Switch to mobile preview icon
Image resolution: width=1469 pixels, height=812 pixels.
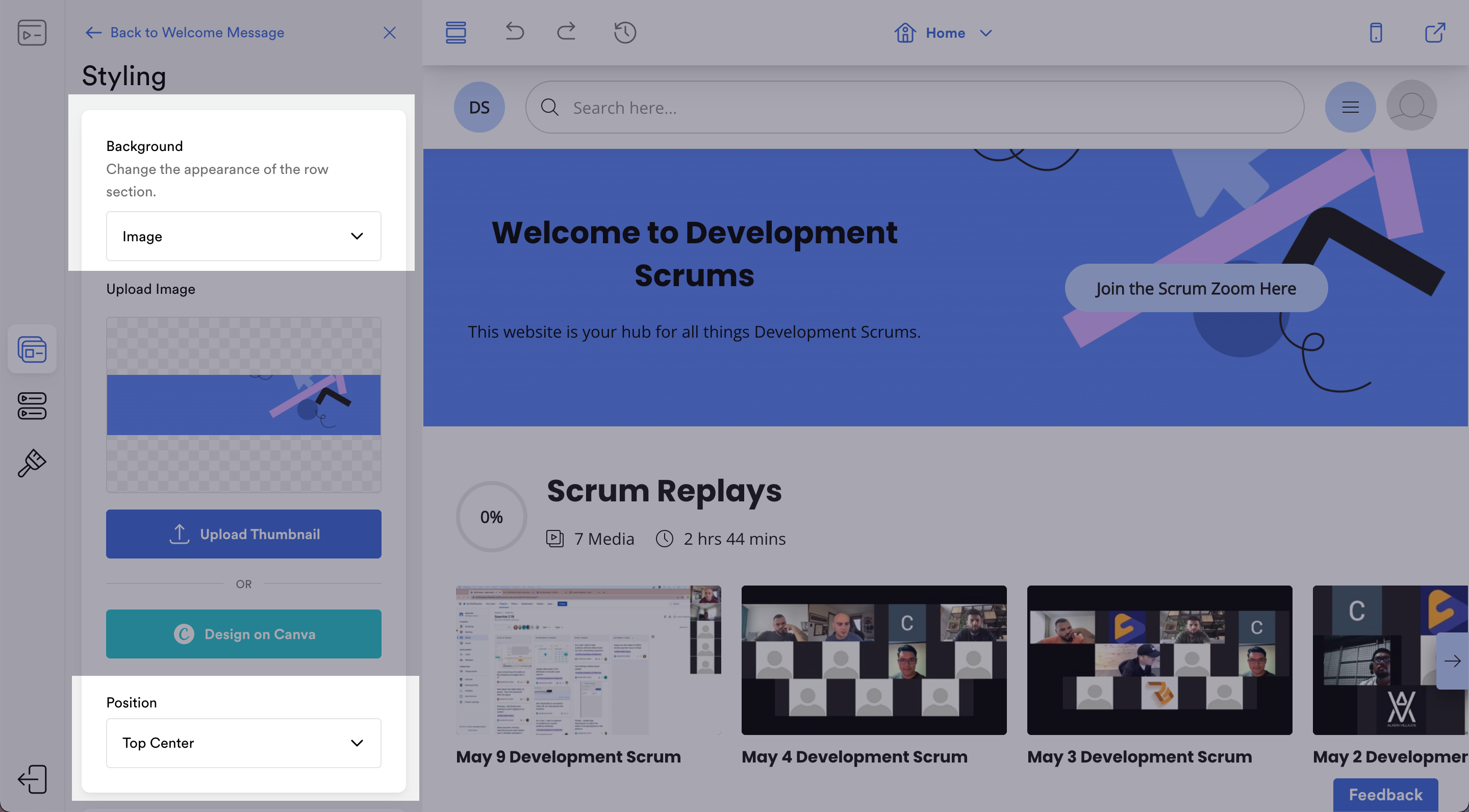click(1376, 33)
